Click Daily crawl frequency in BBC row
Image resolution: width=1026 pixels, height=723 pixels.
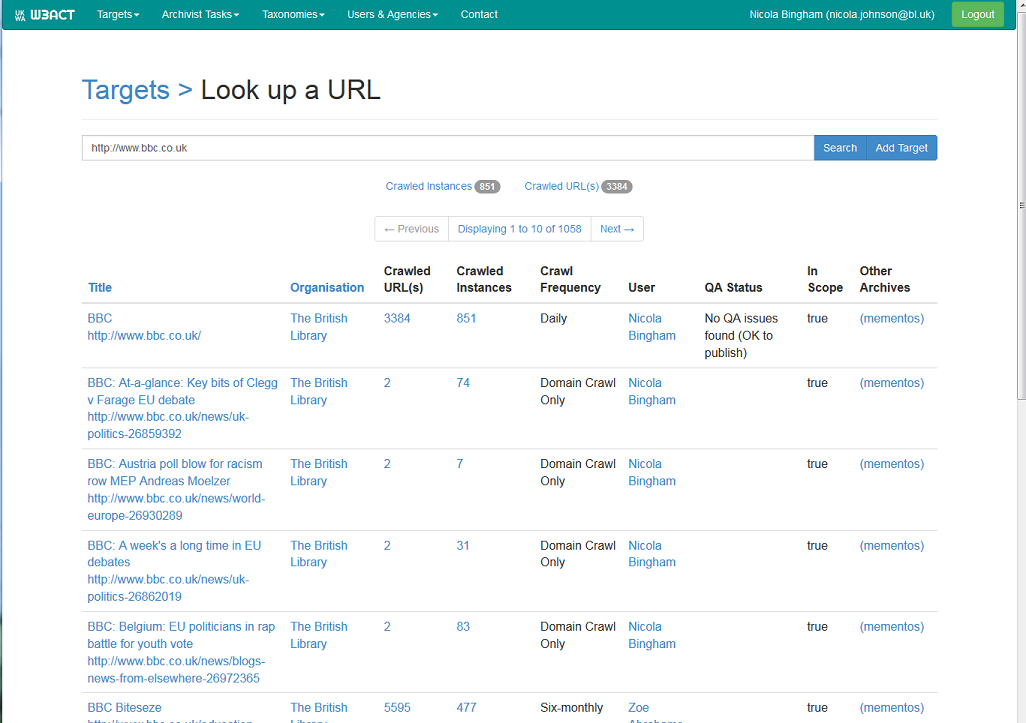554,319
